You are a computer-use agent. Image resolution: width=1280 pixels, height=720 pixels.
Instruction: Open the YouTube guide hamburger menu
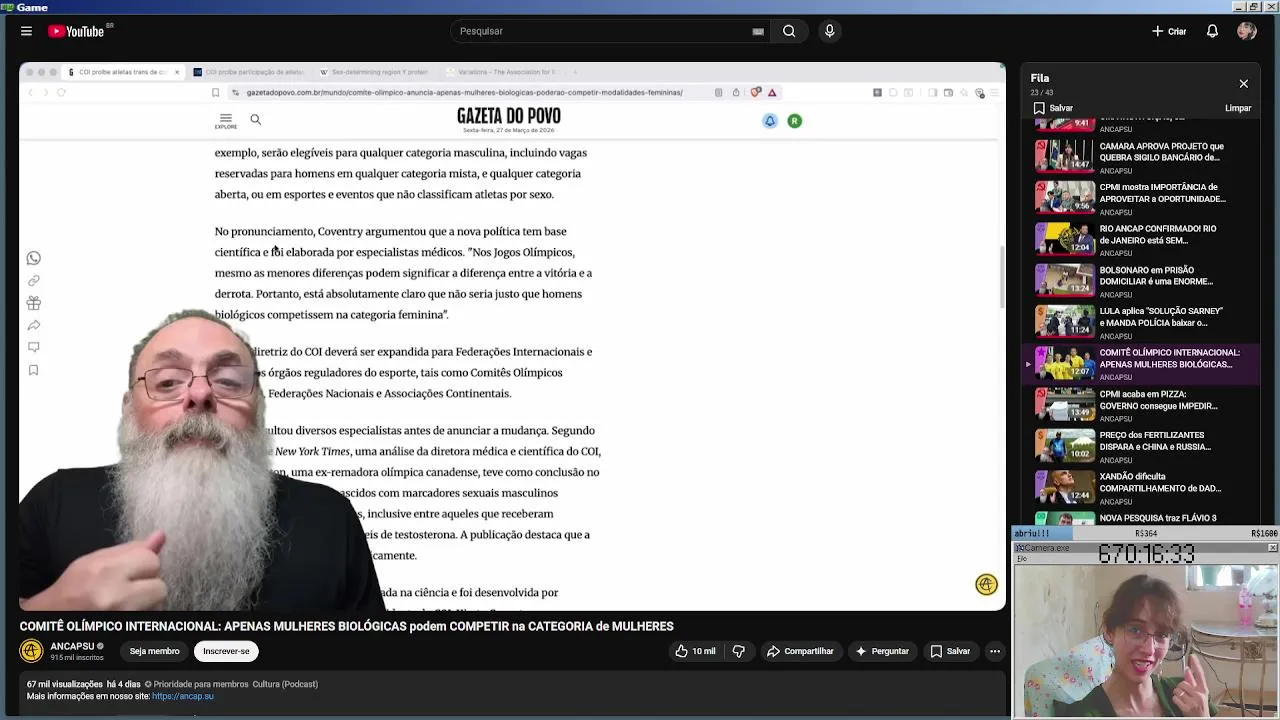(26, 31)
